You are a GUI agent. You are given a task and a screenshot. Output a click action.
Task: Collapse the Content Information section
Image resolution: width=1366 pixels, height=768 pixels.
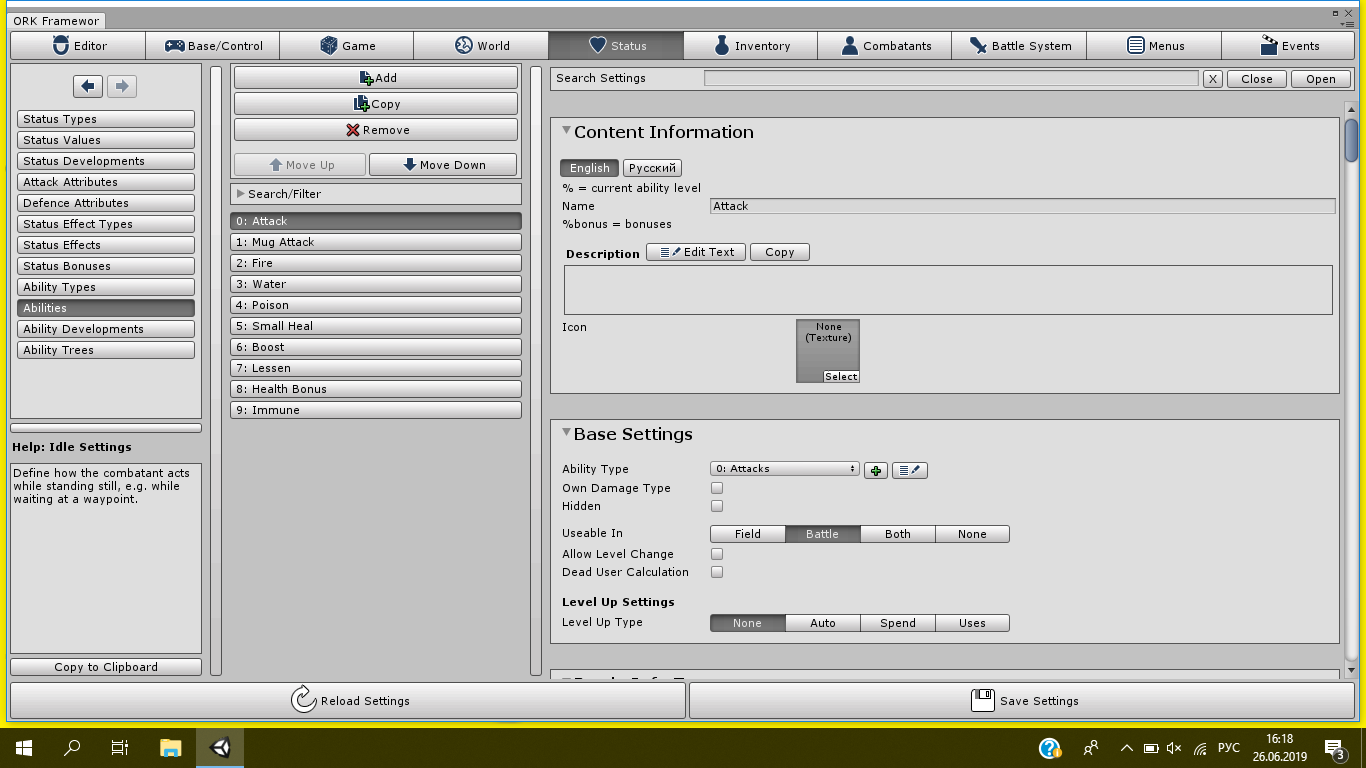tap(566, 131)
